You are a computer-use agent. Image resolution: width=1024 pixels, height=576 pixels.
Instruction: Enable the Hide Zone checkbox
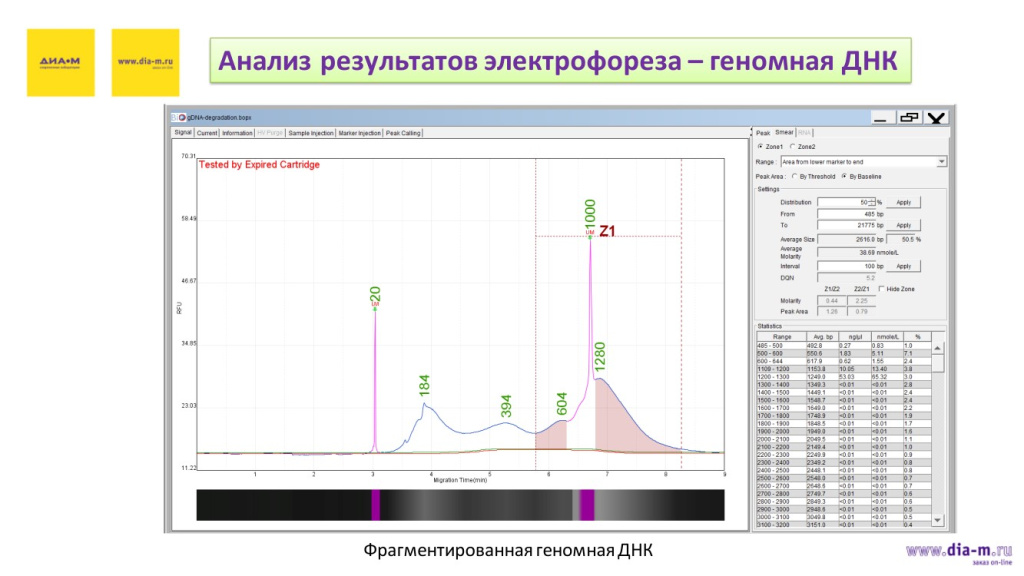point(882,289)
